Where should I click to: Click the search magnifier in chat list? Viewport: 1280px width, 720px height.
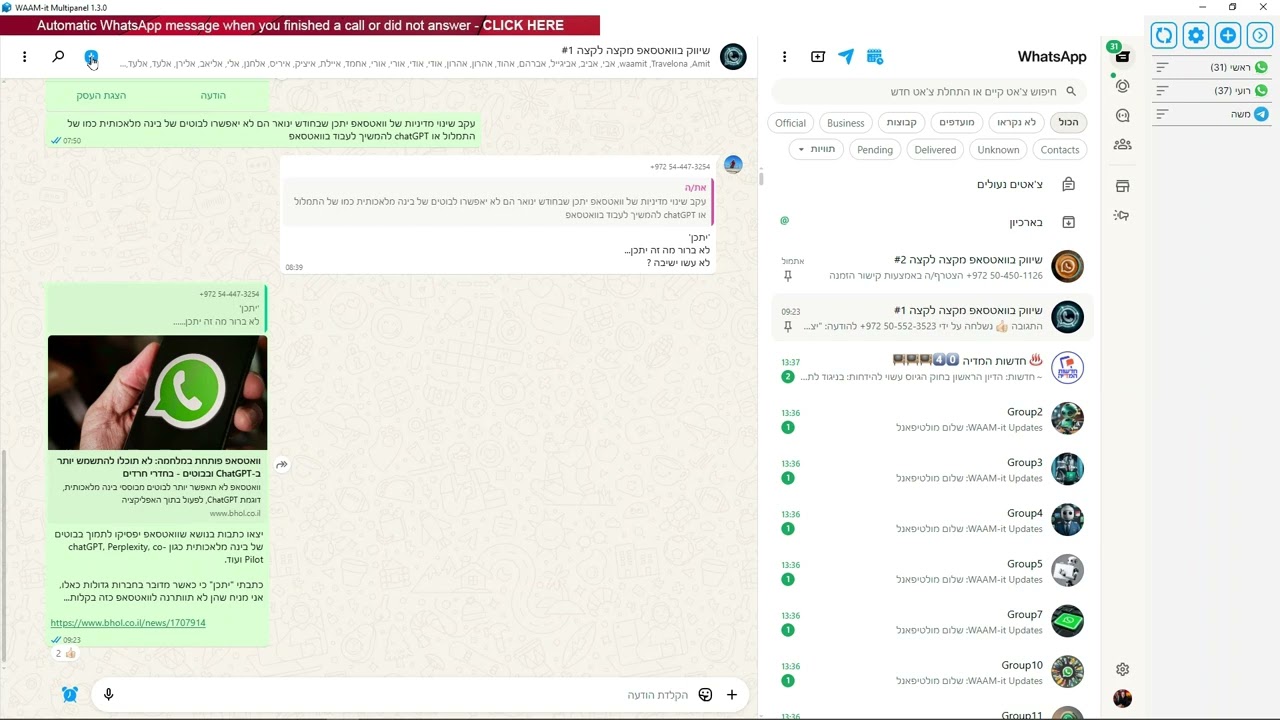1071,92
